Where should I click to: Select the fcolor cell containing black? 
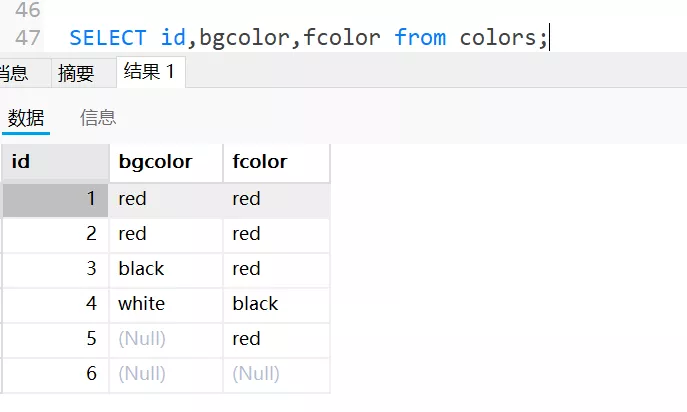276,304
